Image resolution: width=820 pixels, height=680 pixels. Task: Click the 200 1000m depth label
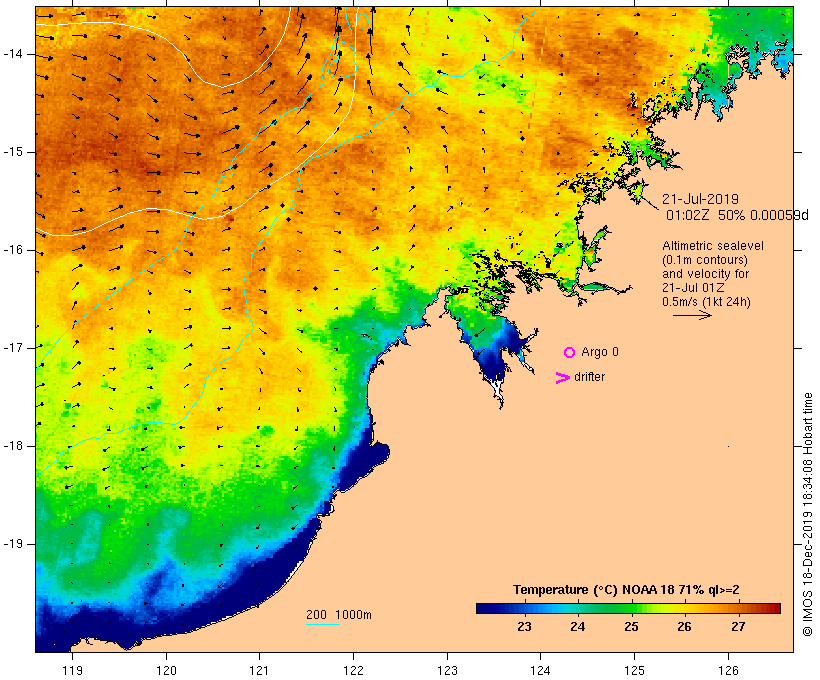[339, 615]
